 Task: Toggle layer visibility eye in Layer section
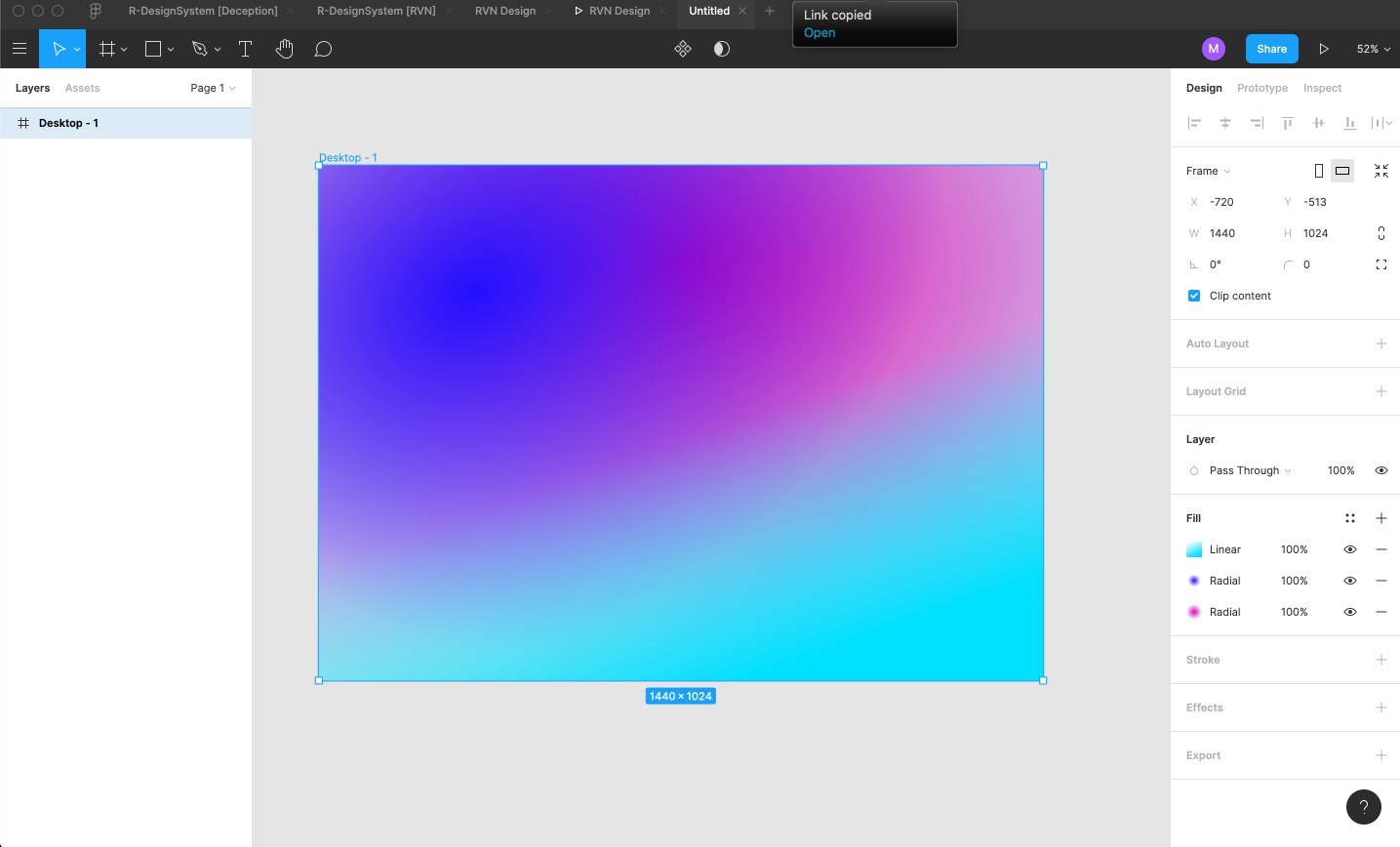(x=1381, y=470)
